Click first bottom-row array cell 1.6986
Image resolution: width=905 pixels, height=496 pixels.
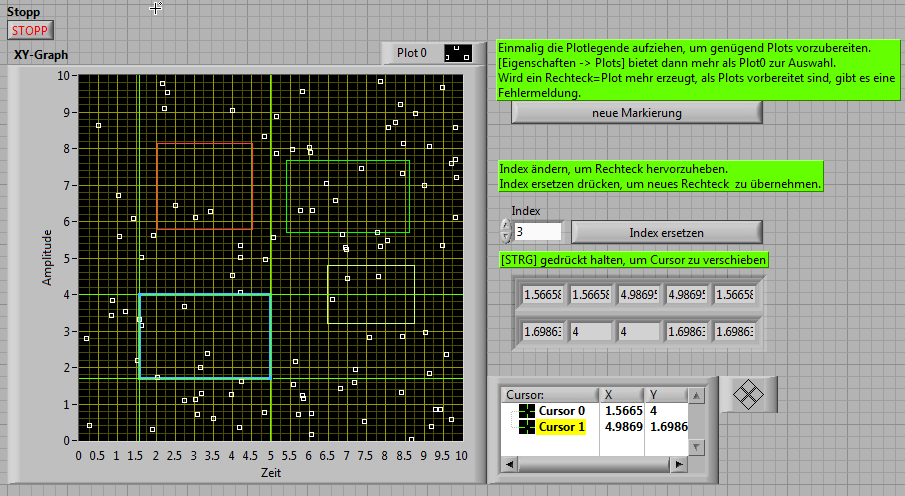tap(542, 331)
